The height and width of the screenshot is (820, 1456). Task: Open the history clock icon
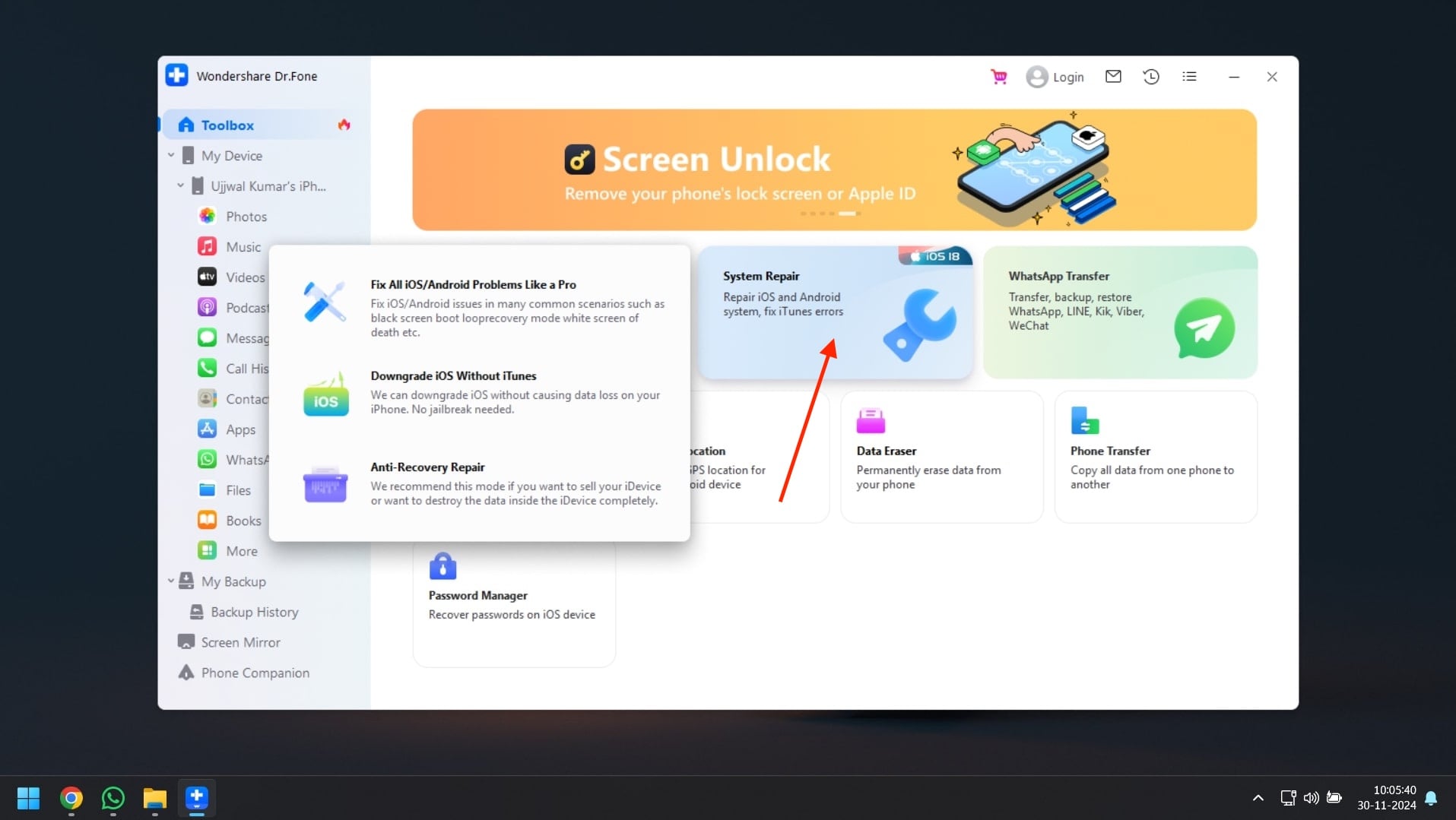(x=1151, y=77)
